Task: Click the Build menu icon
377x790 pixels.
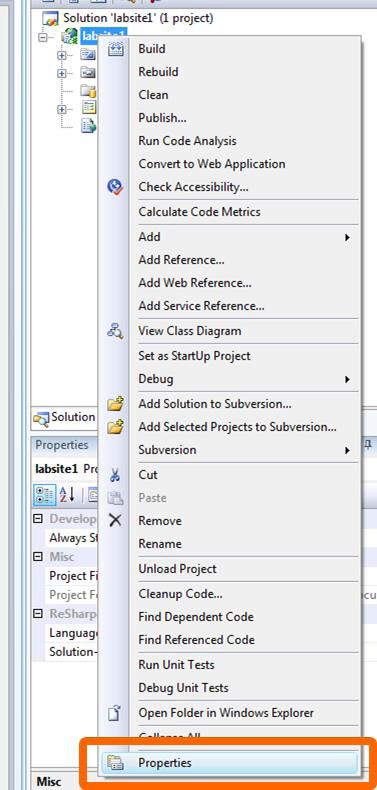Action: click(x=115, y=49)
